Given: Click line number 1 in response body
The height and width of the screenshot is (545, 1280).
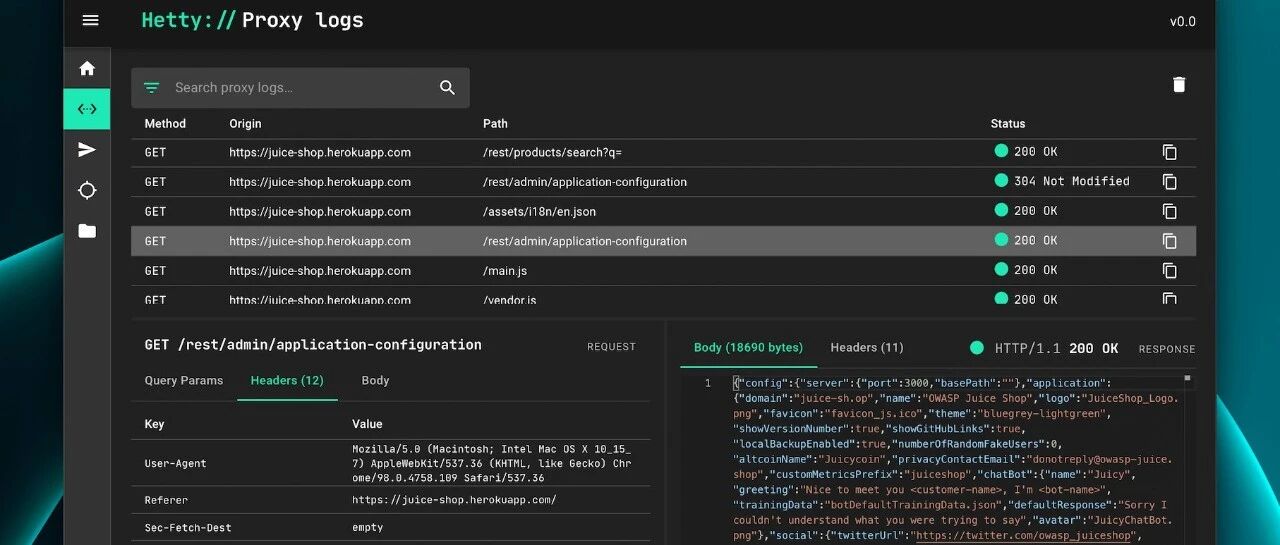Looking at the screenshot, I should click(708, 383).
